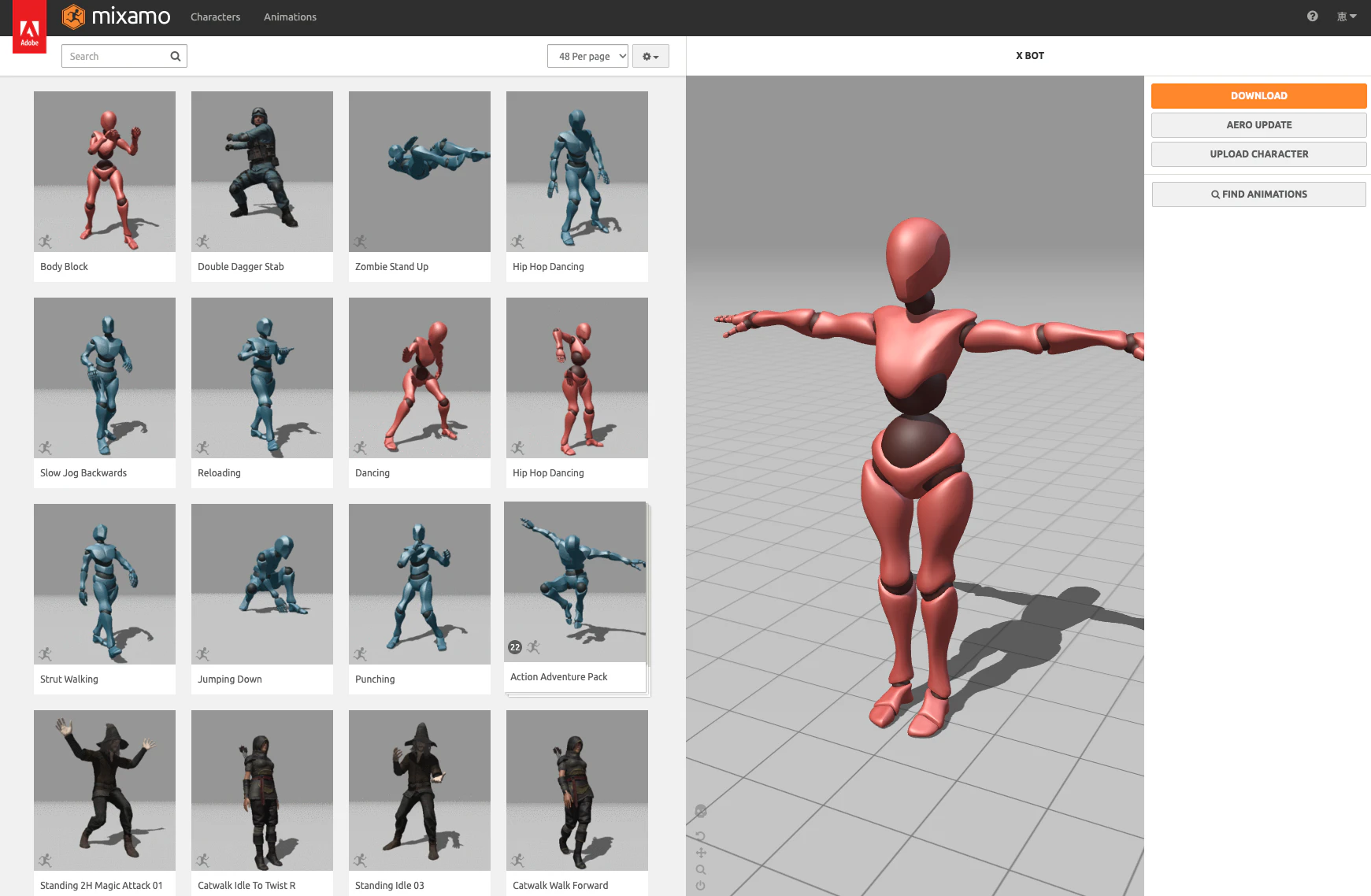Select the Zombie Stand Up animation
The height and width of the screenshot is (896, 1371).
[420, 187]
